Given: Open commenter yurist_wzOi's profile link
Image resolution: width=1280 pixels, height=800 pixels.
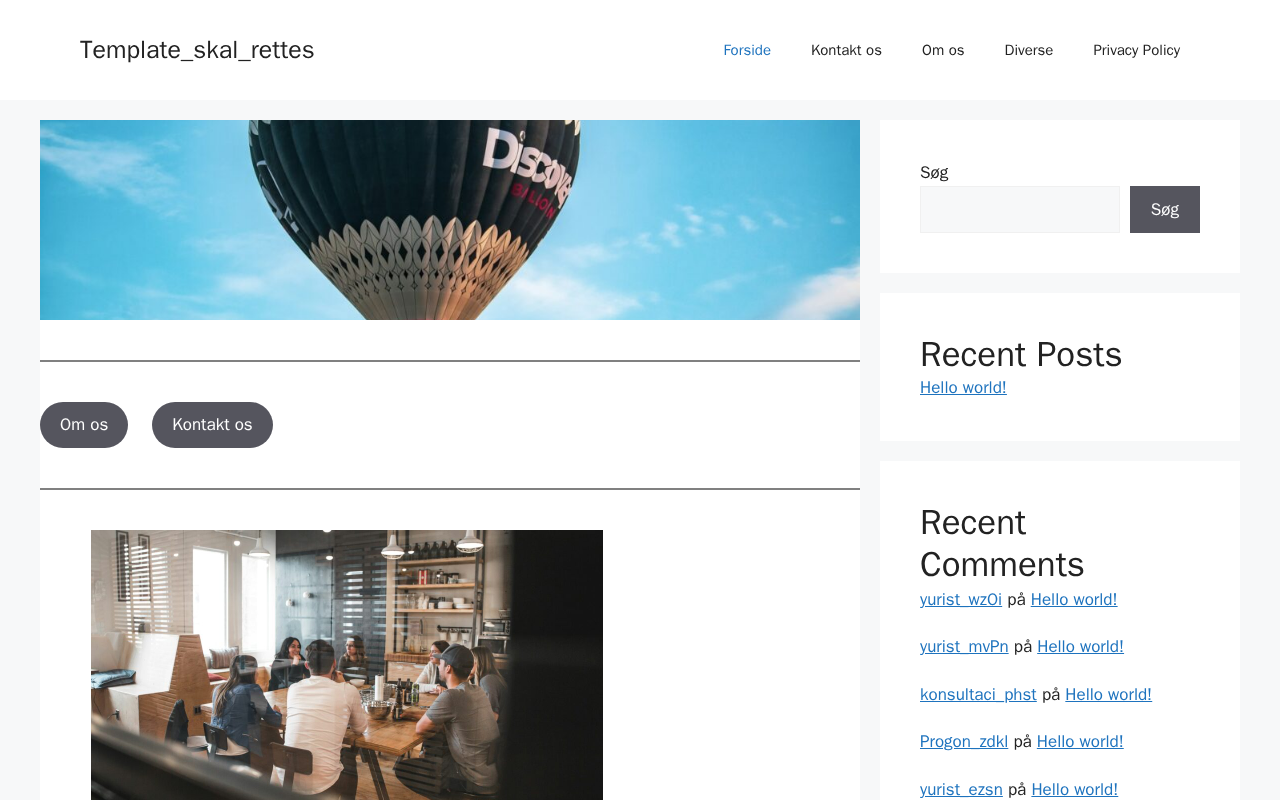Looking at the screenshot, I should (961, 600).
